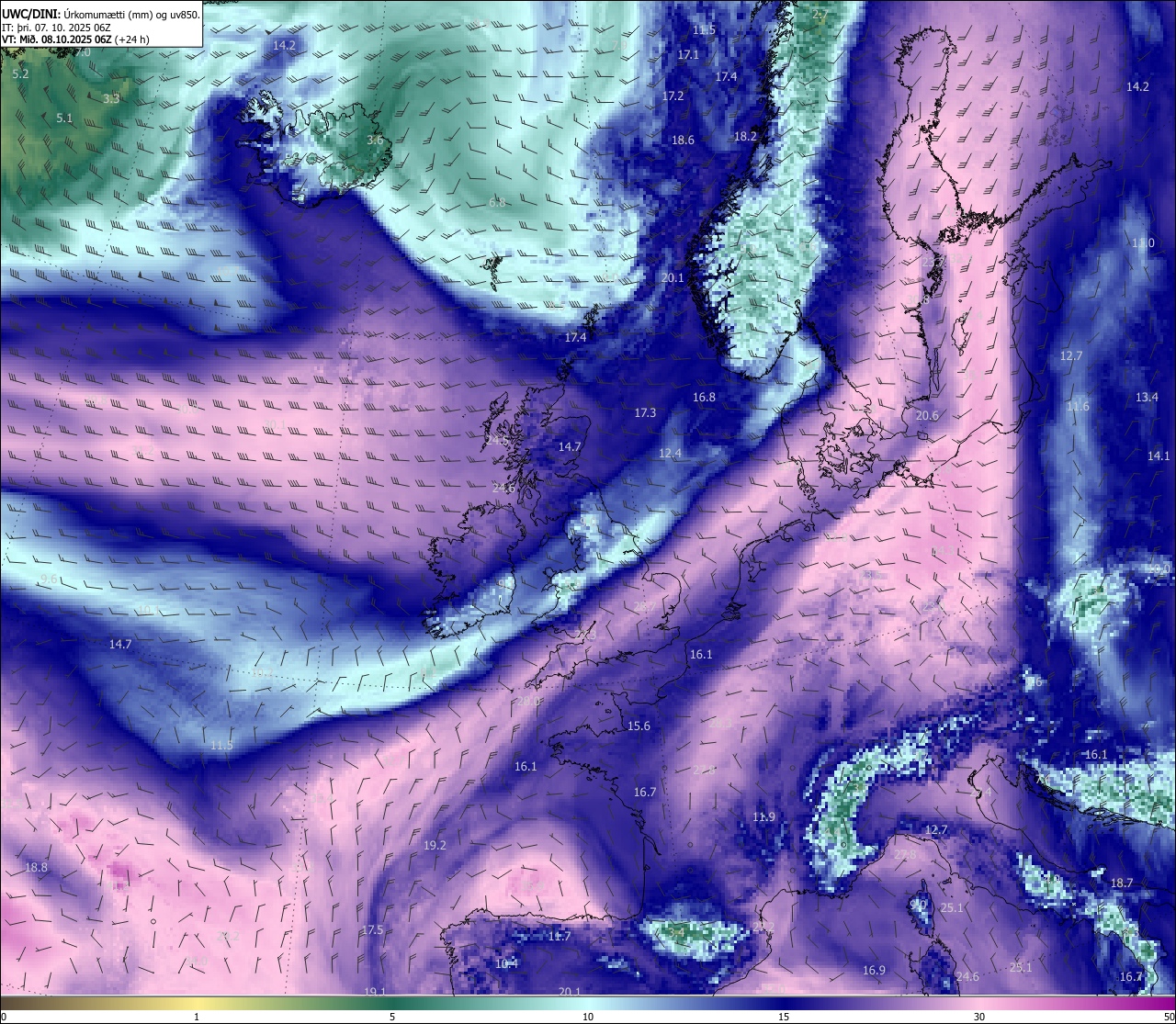Click the valid time line "VT: Mið. 08.10.2025 06Z (+24 h)"
This screenshot has width=1176, height=1024.
(x=75, y=40)
